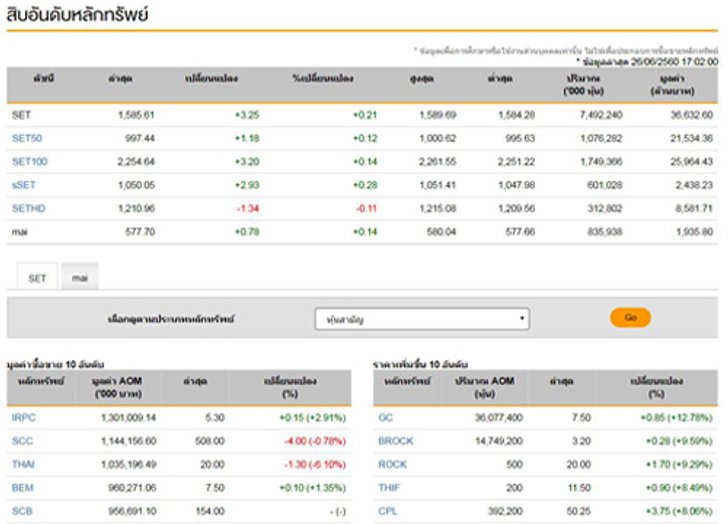Screen dimensions: 728x524
Task: Click the orange Go button
Action: click(630, 317)
